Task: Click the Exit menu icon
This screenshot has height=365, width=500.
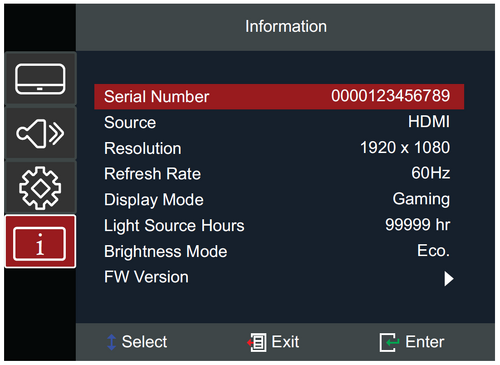Action: (x=257, y=342)
